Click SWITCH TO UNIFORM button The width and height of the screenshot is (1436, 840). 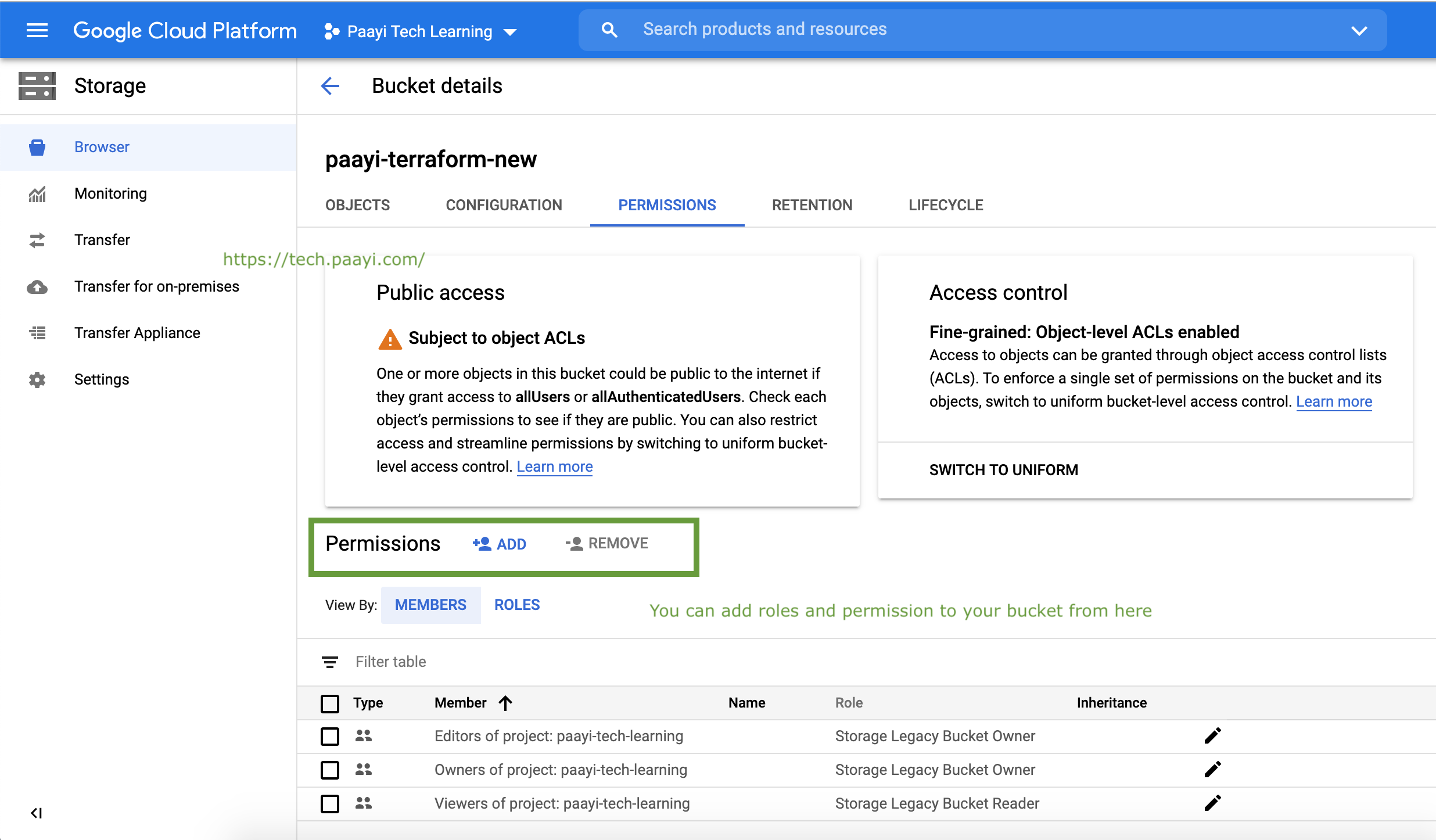[1003, 470]
